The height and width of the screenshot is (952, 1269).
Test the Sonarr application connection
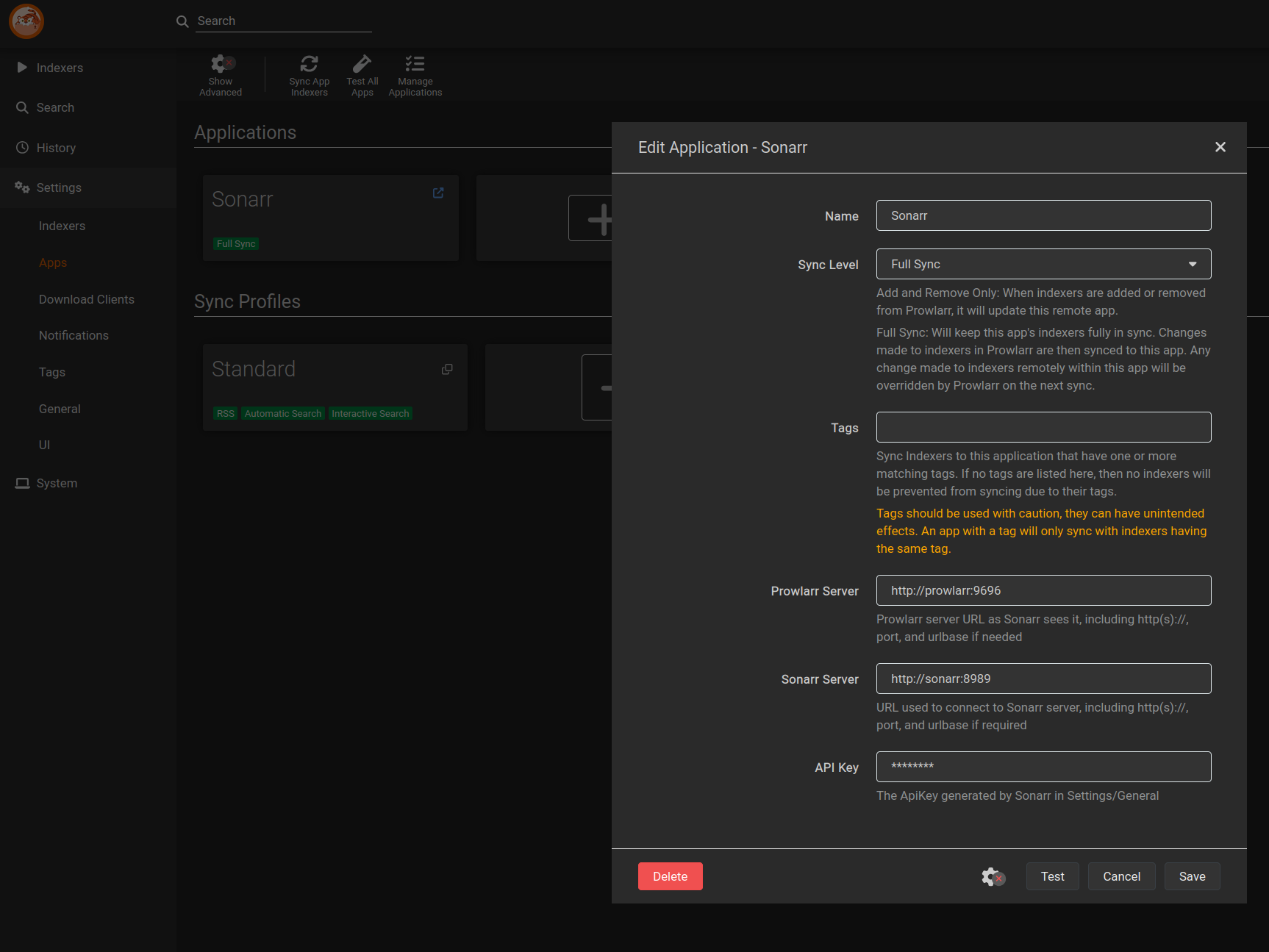(1053, 876)
